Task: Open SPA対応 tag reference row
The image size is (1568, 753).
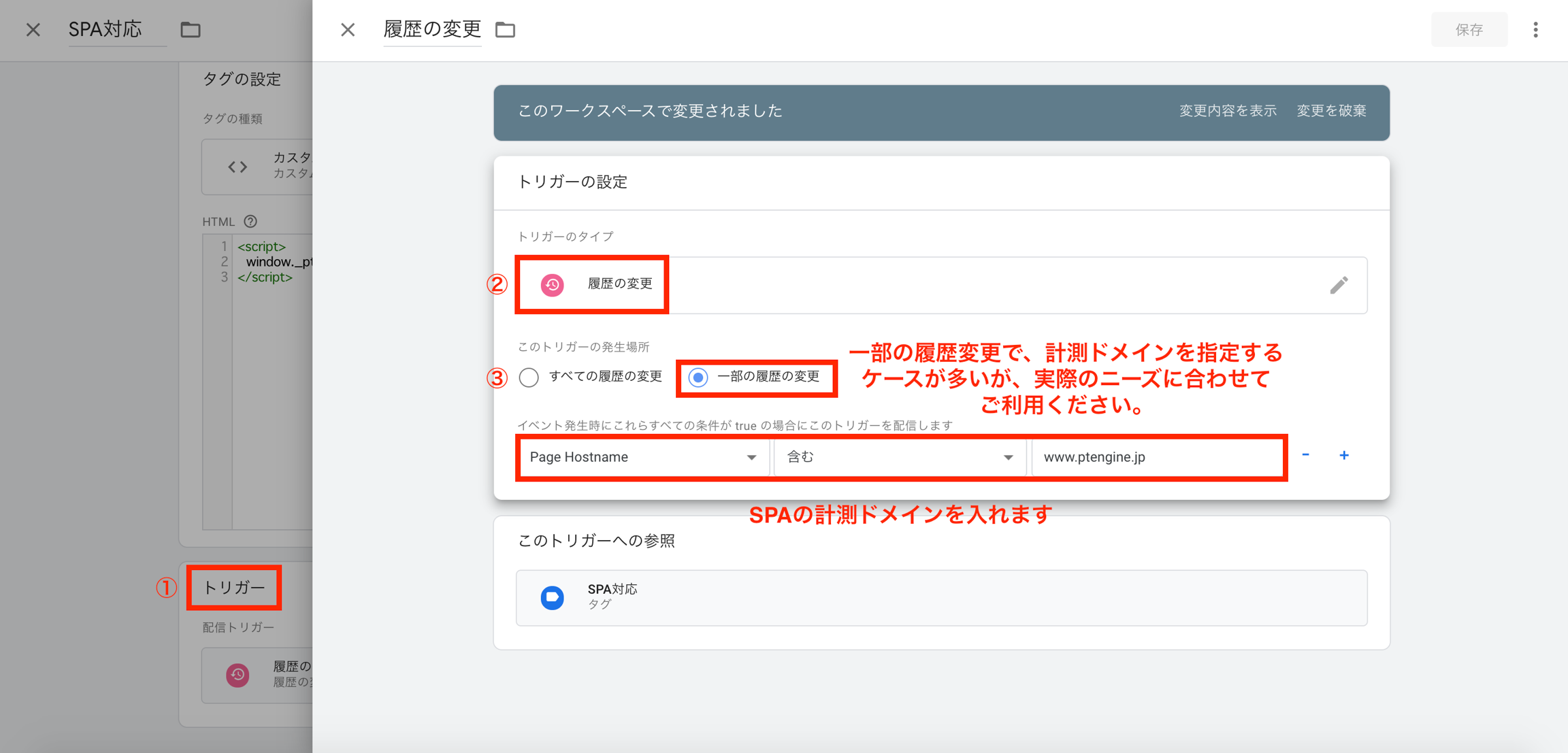Action: [x=941, y=597]
